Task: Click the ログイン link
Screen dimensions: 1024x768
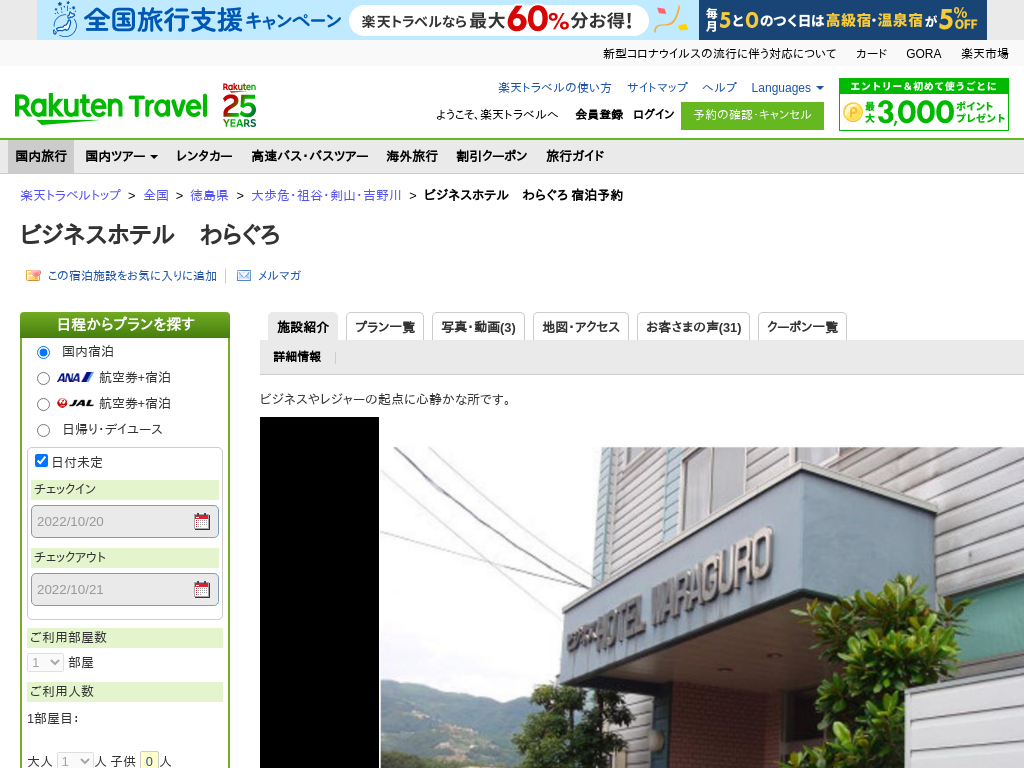Action: pyautogui.click(x=653, y=114)
